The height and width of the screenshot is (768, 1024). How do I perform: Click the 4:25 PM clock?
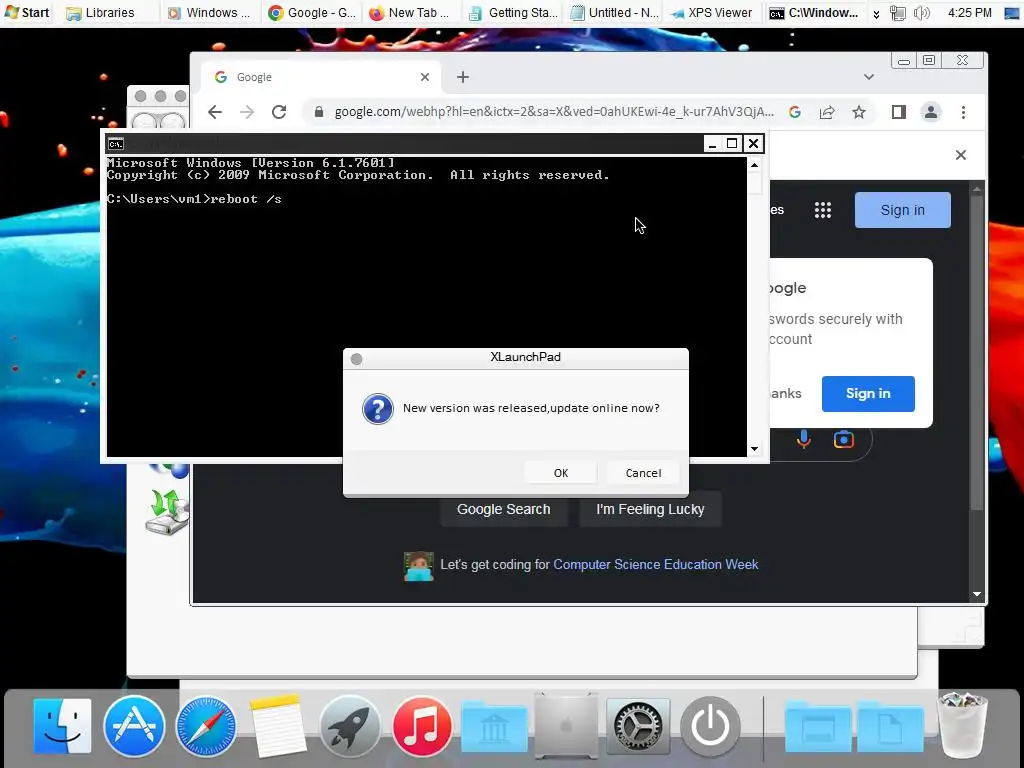coord(969,12)
